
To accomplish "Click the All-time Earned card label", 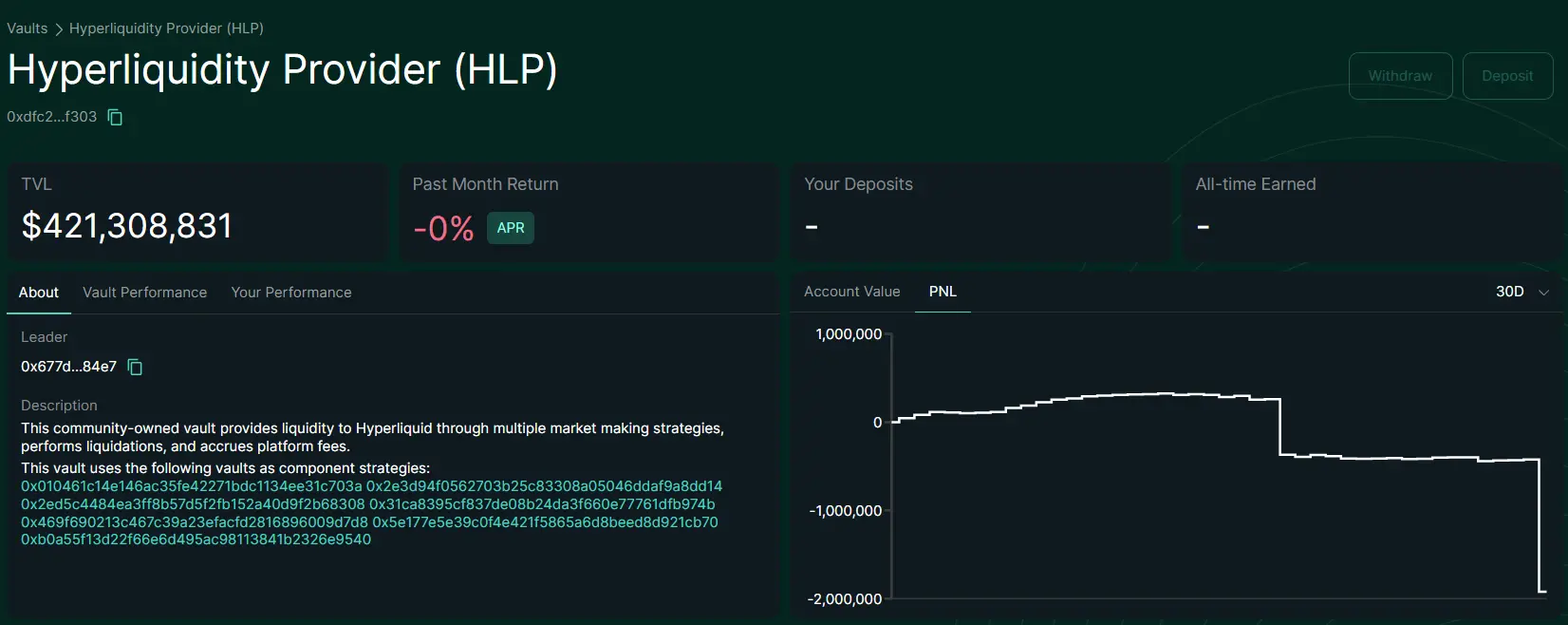I will pyautogui.click(x=1256, y=184).
